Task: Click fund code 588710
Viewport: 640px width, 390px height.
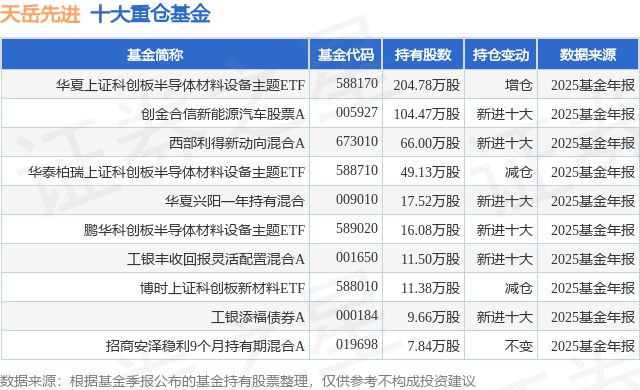Action: (x=357, y=171)
